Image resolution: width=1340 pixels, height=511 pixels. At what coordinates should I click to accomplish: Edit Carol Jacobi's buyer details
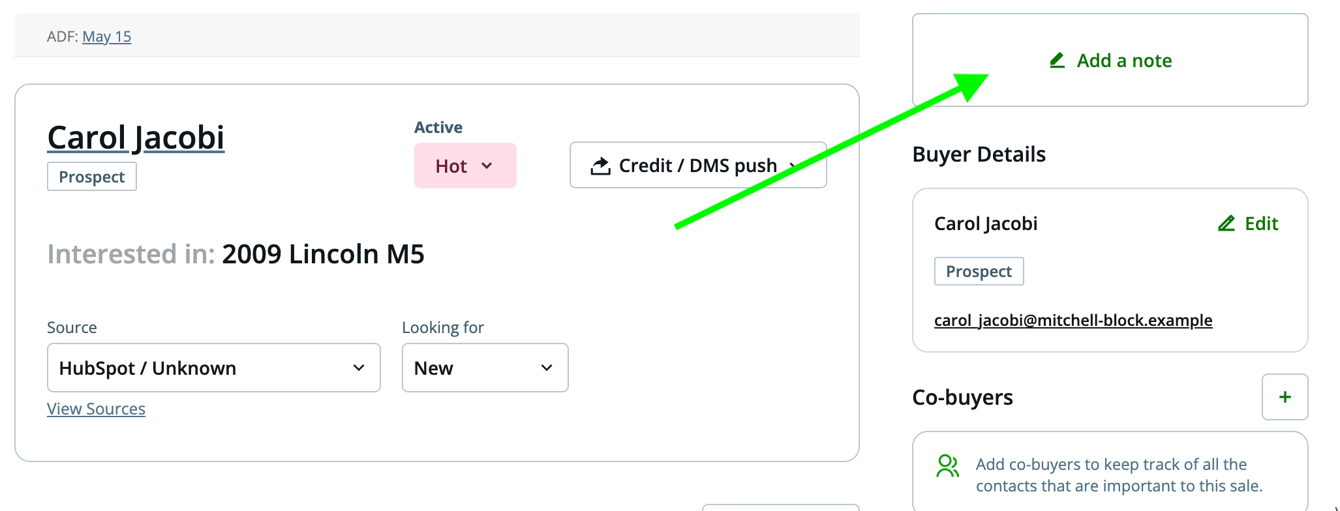pyautogui.click(x=1248, y=224)
